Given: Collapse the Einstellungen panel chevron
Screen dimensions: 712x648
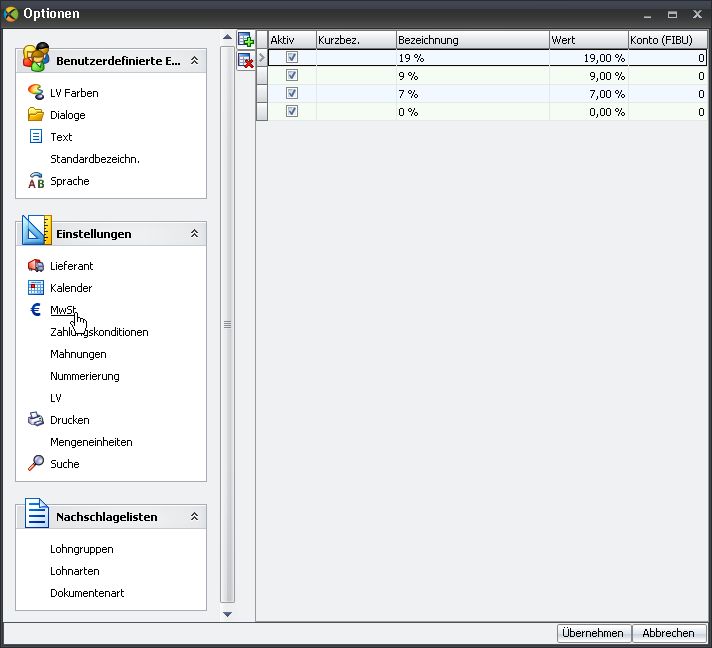Looking at the screenshot, I should [x=194, y=234].
